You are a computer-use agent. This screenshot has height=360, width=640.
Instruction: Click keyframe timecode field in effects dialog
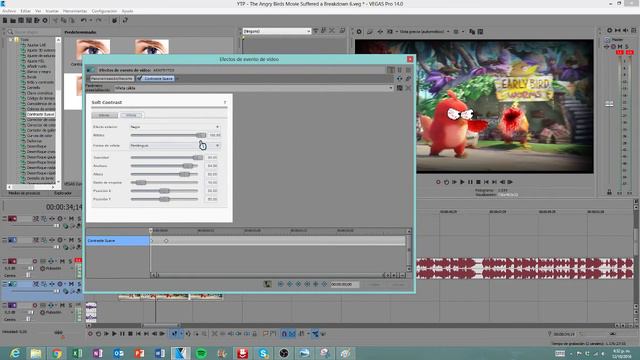click(x=344, y=284)
